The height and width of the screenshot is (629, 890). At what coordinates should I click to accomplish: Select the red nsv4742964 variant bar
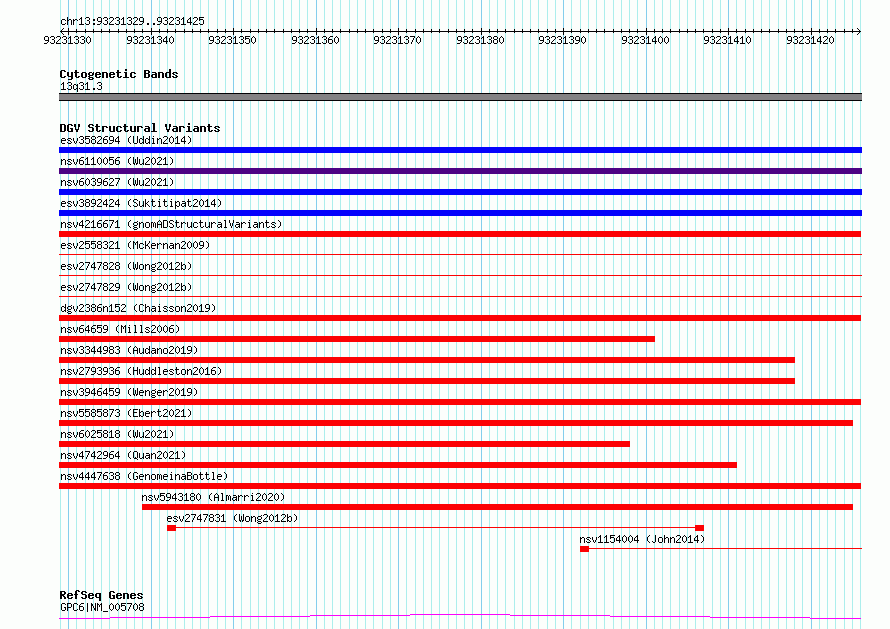point(398,465)
